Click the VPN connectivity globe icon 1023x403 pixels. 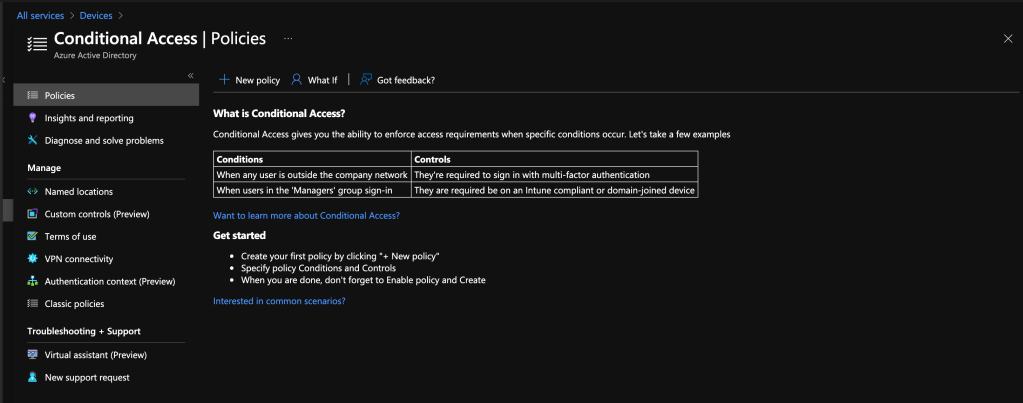[x=33, y=259]
